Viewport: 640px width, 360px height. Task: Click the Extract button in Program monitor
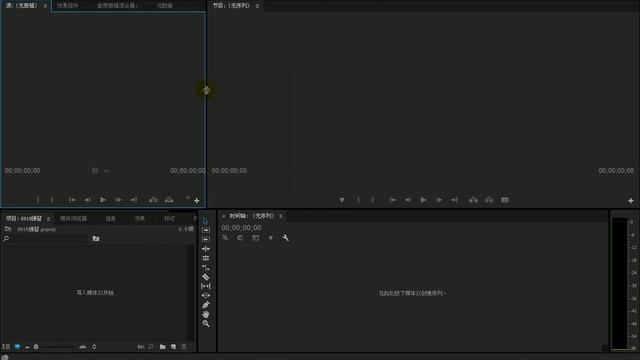(x=489, y=200)
